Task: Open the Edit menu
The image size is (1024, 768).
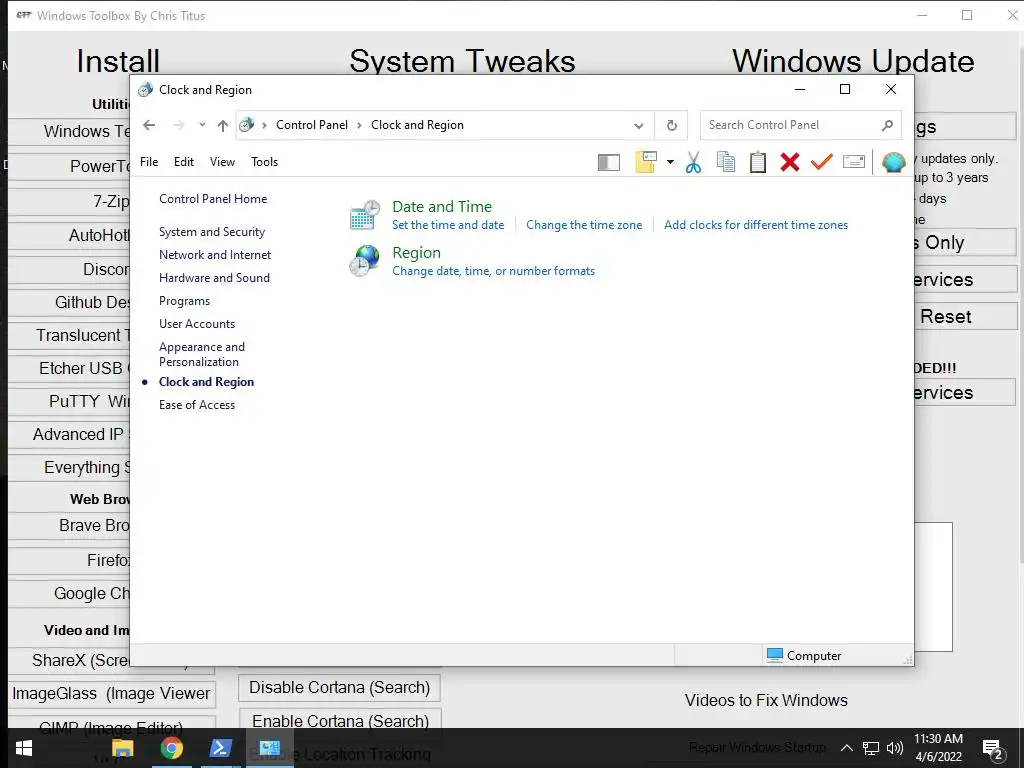Action: [x=184, y=162]
